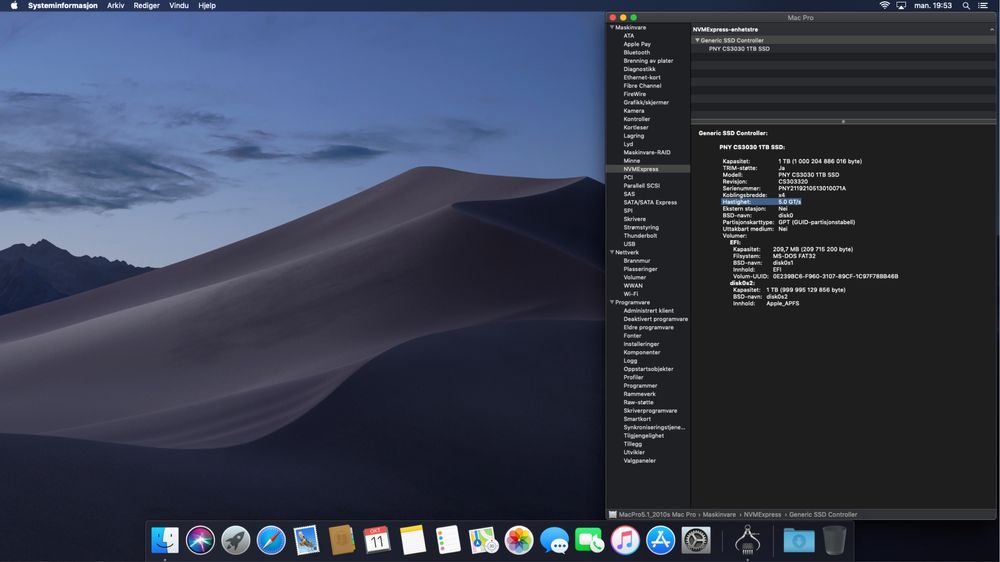Open the Mail stamp icon

(306, 540)
